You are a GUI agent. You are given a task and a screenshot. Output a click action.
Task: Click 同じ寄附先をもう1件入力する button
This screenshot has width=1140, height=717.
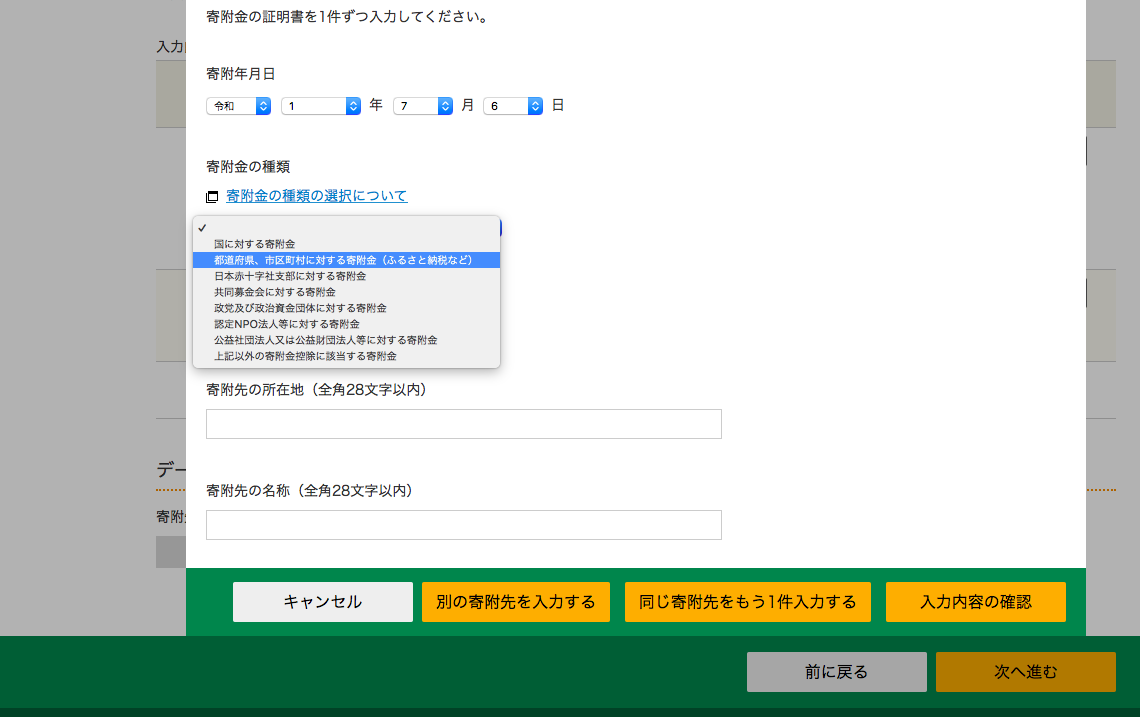tap(747, 601)
